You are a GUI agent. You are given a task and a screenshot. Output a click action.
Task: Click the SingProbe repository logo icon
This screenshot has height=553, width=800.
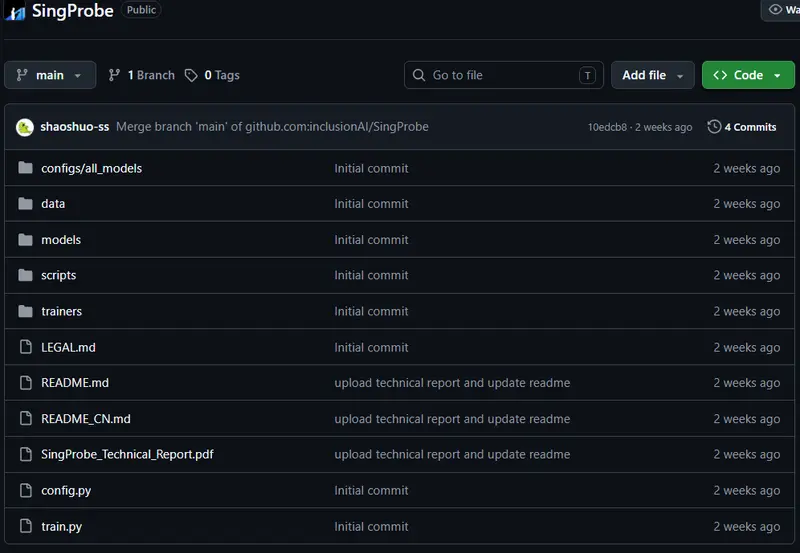pos(15,11)
